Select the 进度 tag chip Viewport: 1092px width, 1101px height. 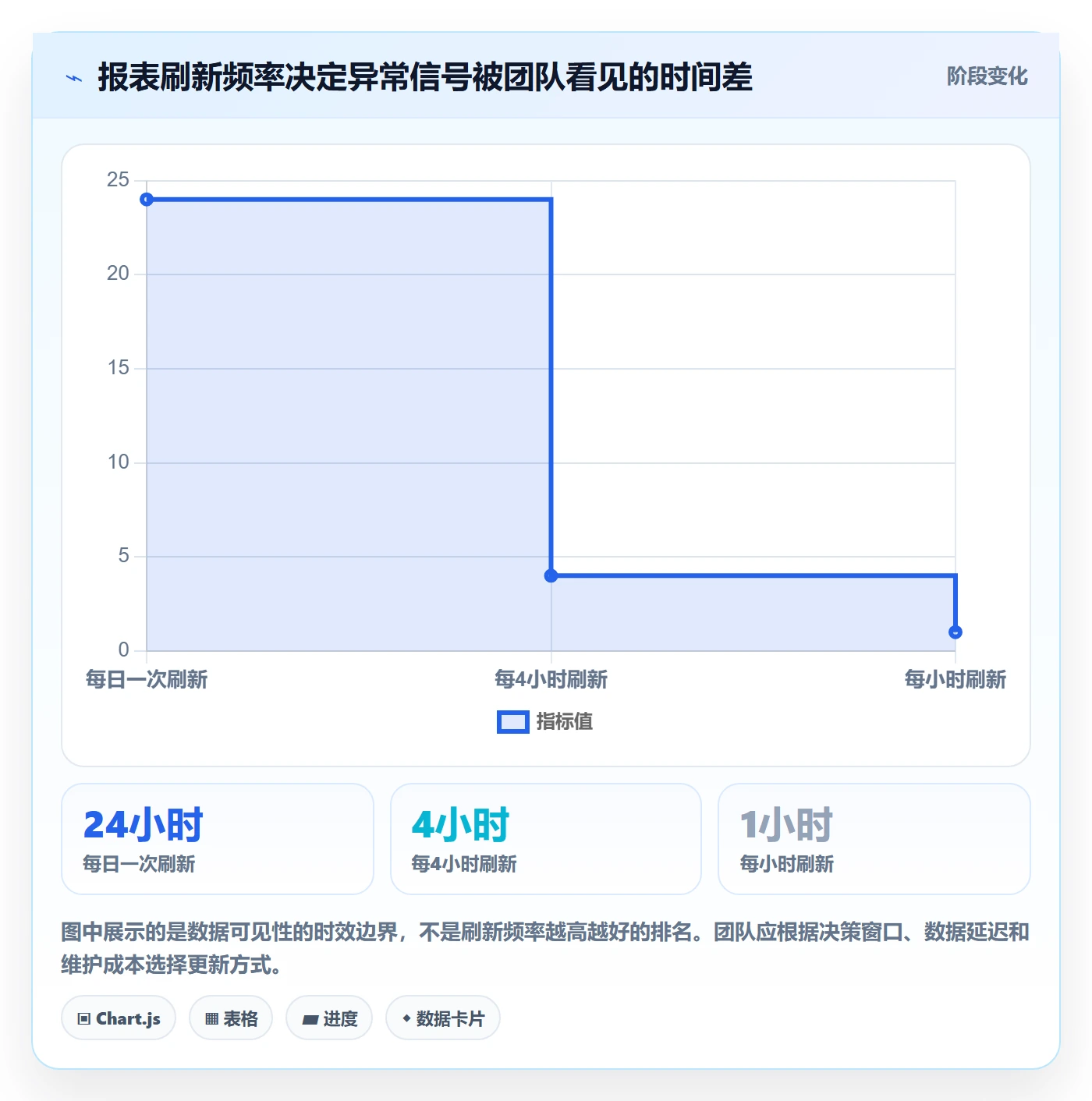(329, 1018)
